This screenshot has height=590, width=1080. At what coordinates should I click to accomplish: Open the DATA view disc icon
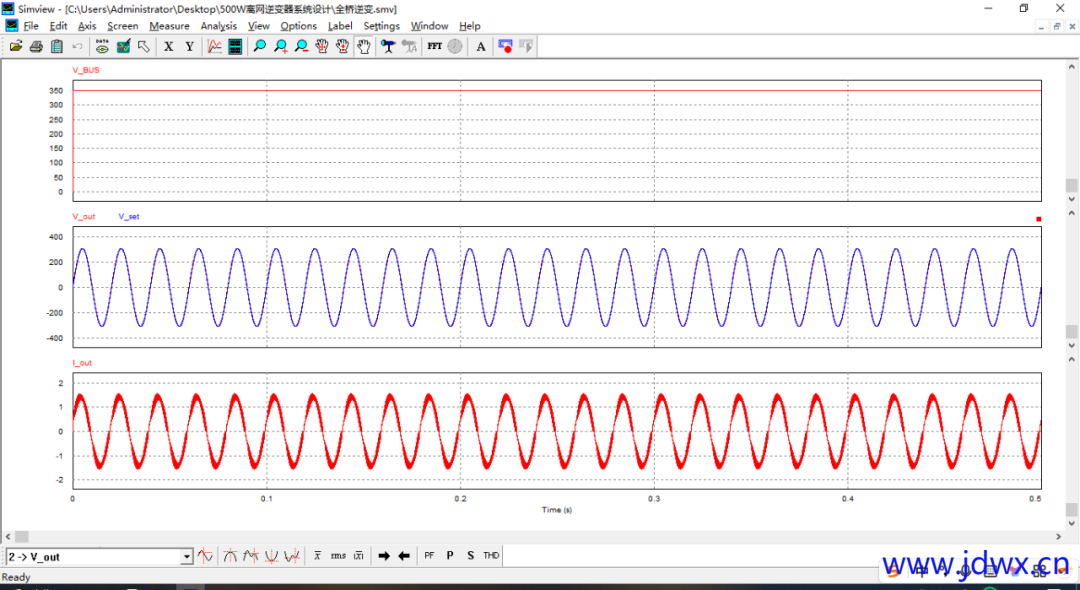[103, 47]
